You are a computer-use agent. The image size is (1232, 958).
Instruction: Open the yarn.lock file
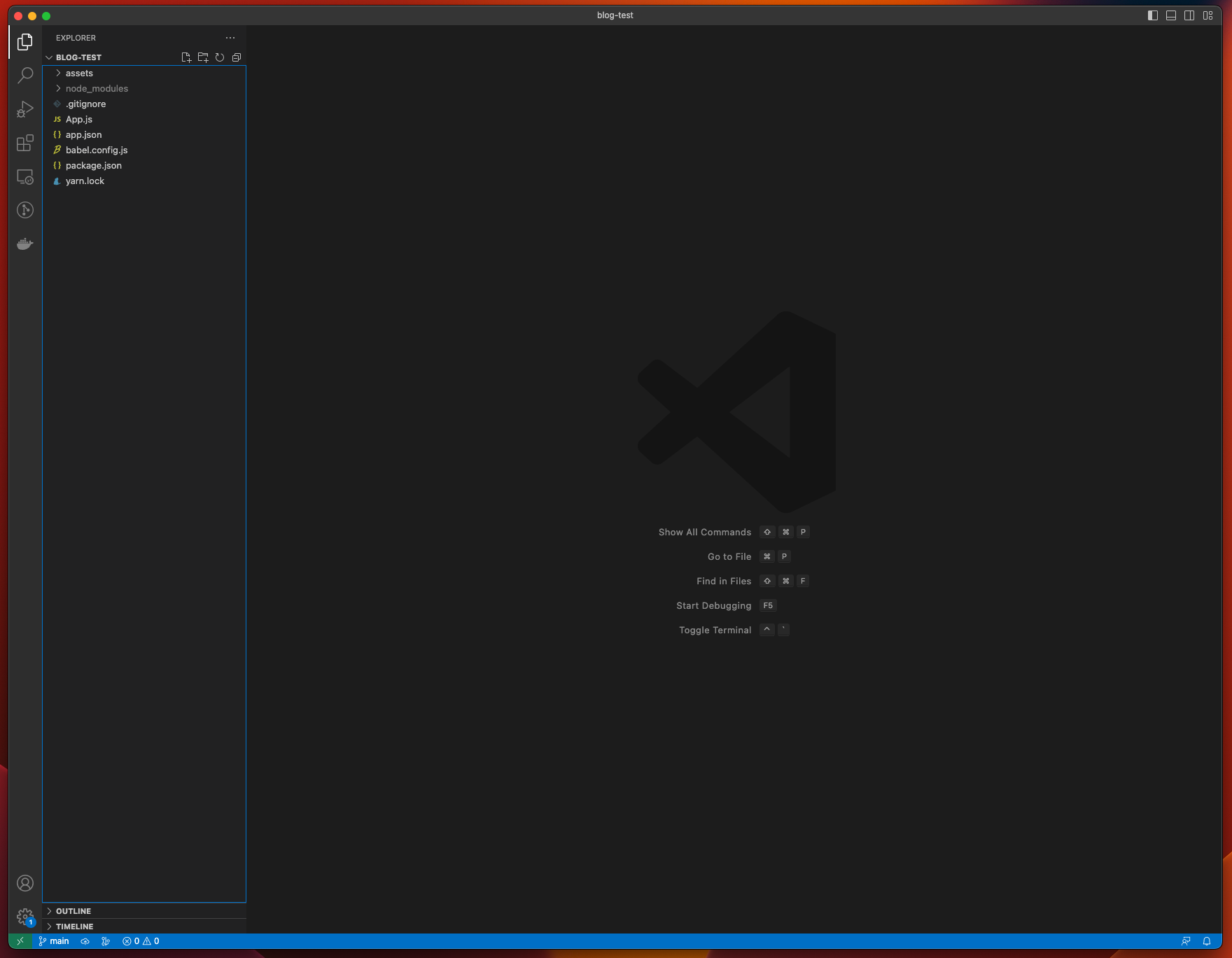[144, 181]
